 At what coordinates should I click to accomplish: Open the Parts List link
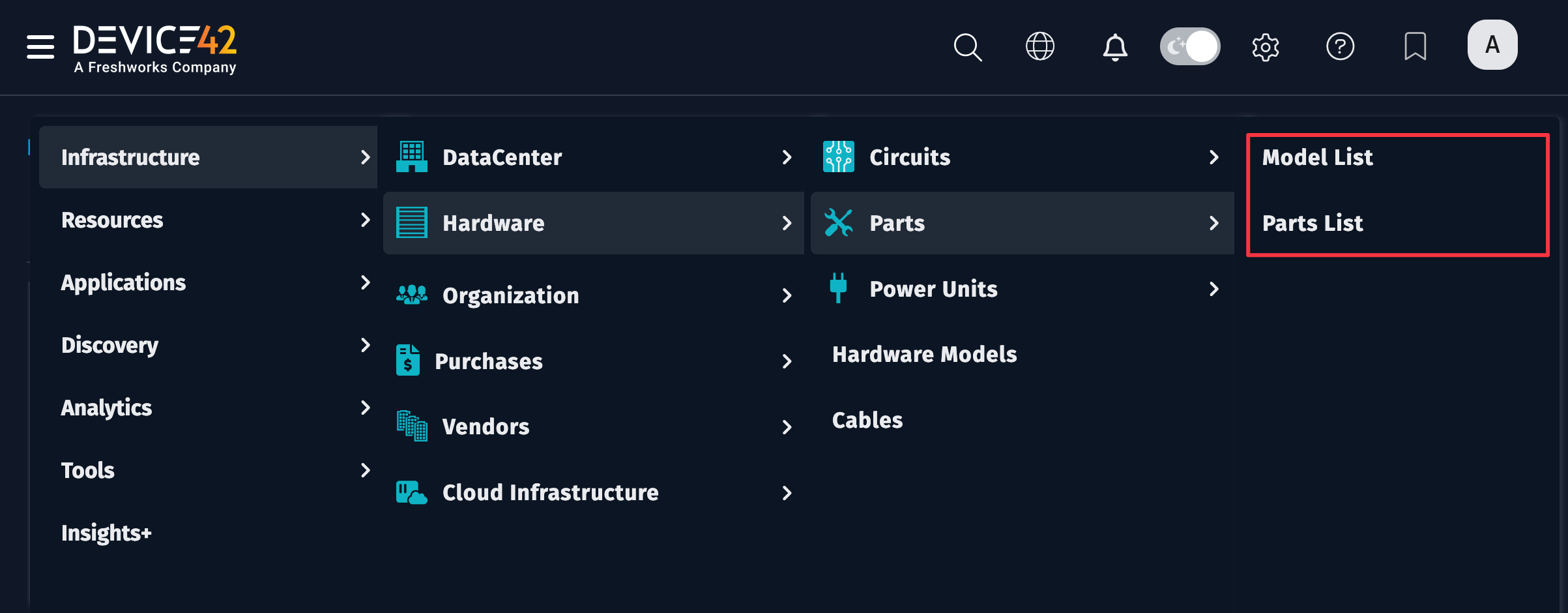tap(1312, 223)
